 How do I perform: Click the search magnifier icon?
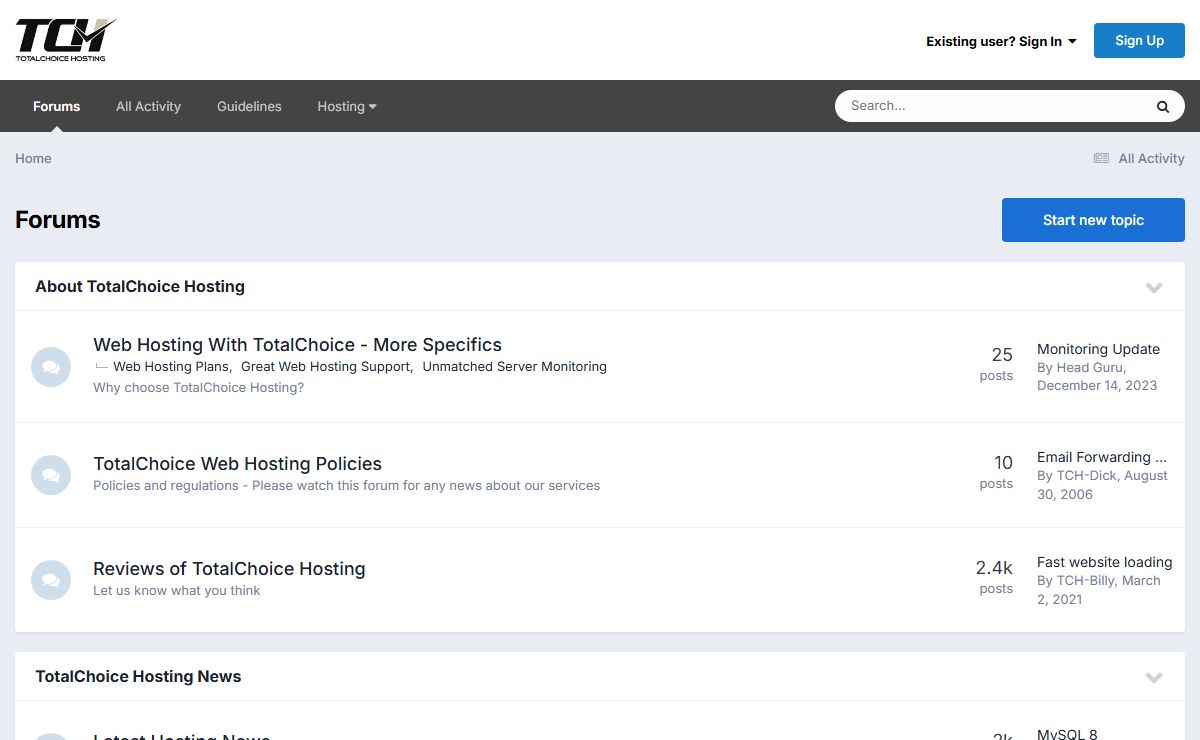(x=1163, y=106)
